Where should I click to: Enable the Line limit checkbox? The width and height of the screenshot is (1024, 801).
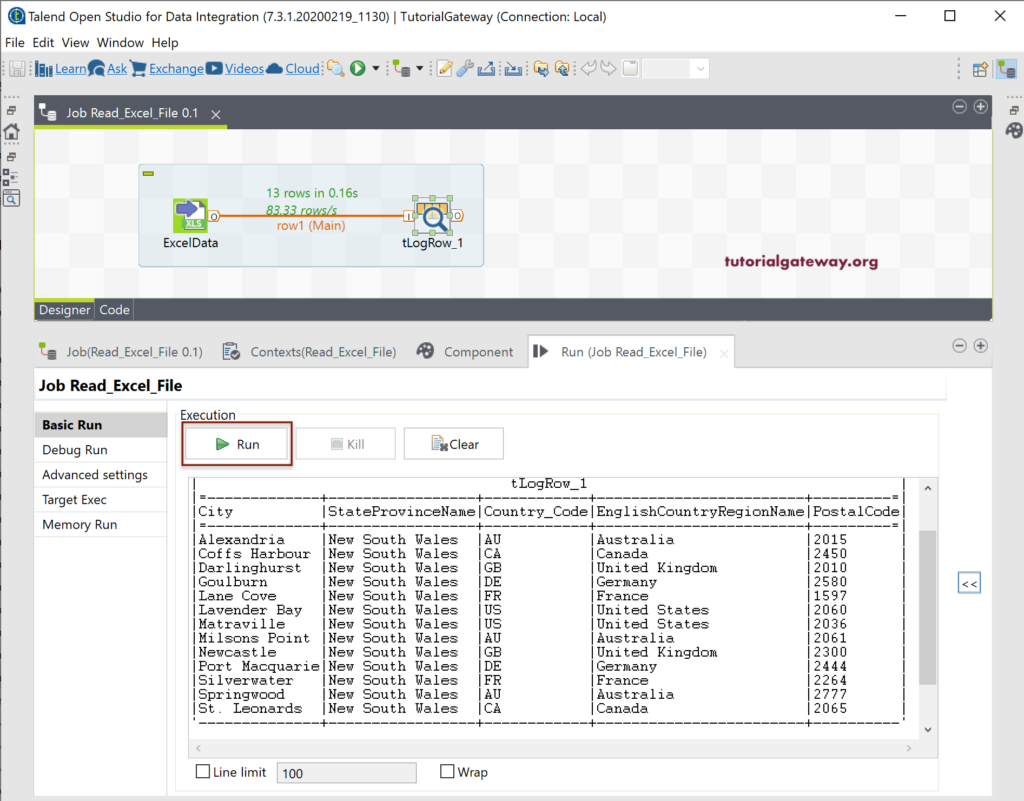(203, 772)
